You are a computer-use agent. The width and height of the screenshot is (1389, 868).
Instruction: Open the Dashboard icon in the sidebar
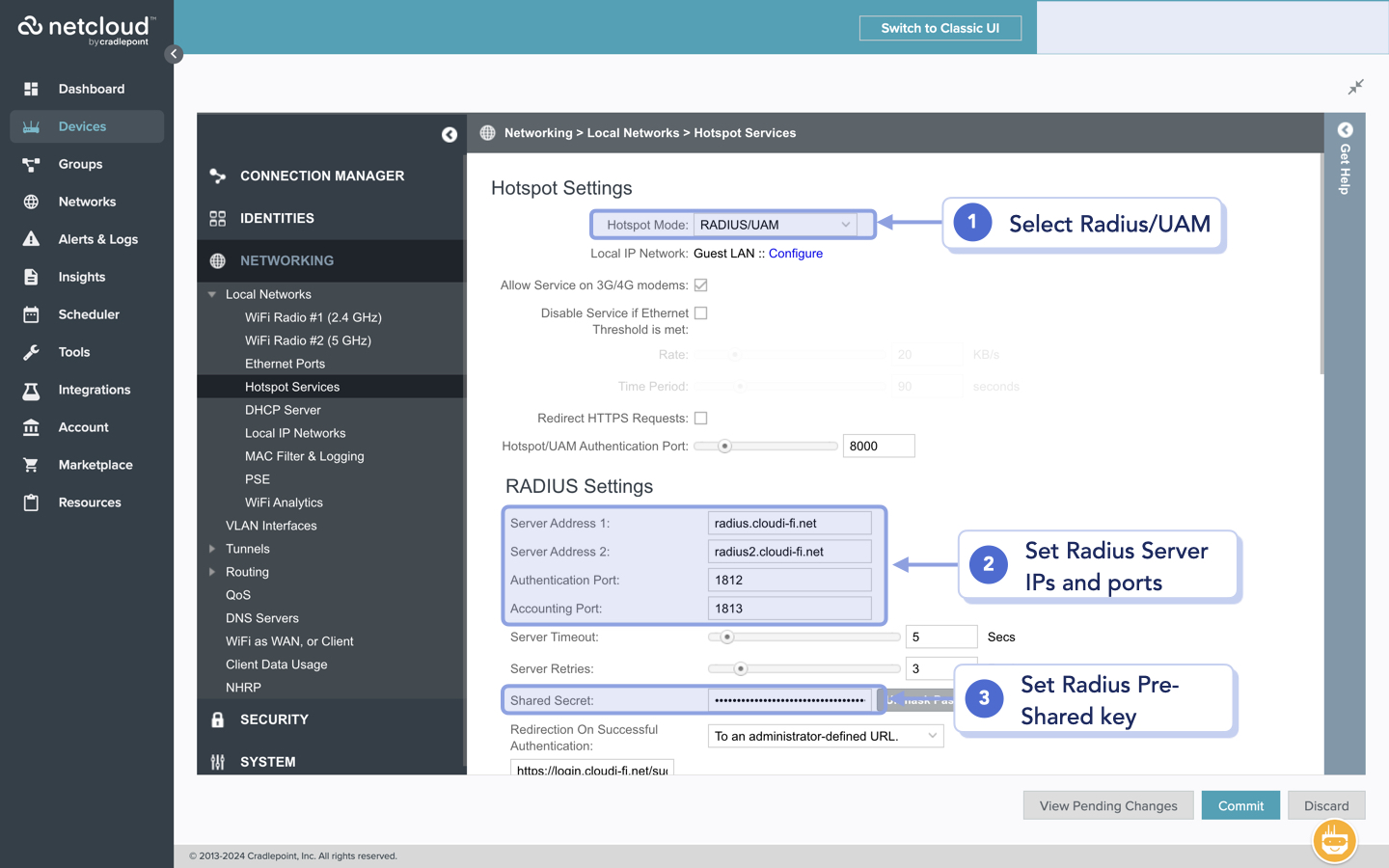[x=31, y=89]
